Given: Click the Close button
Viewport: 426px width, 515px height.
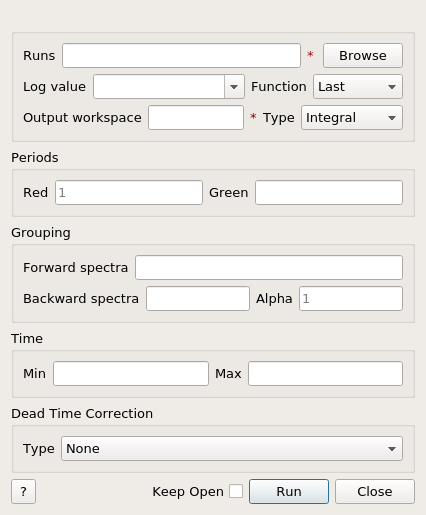Looking at the screenshot, I should coord(375,491).
